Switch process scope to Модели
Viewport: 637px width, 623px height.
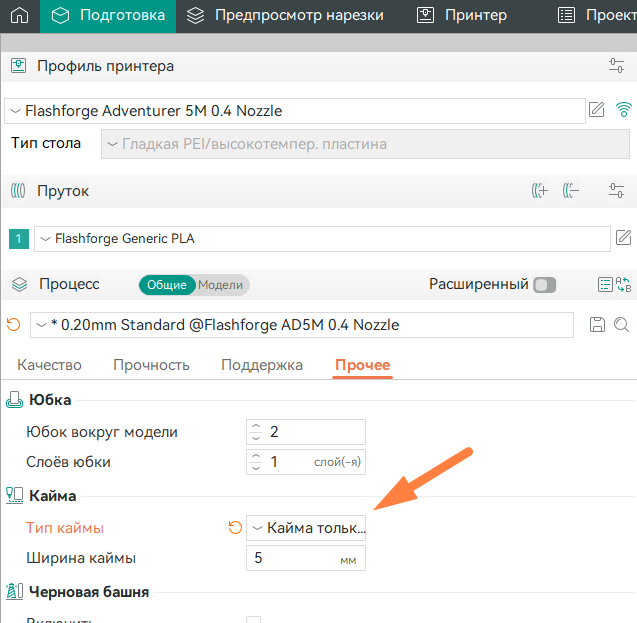click(220, 285)
